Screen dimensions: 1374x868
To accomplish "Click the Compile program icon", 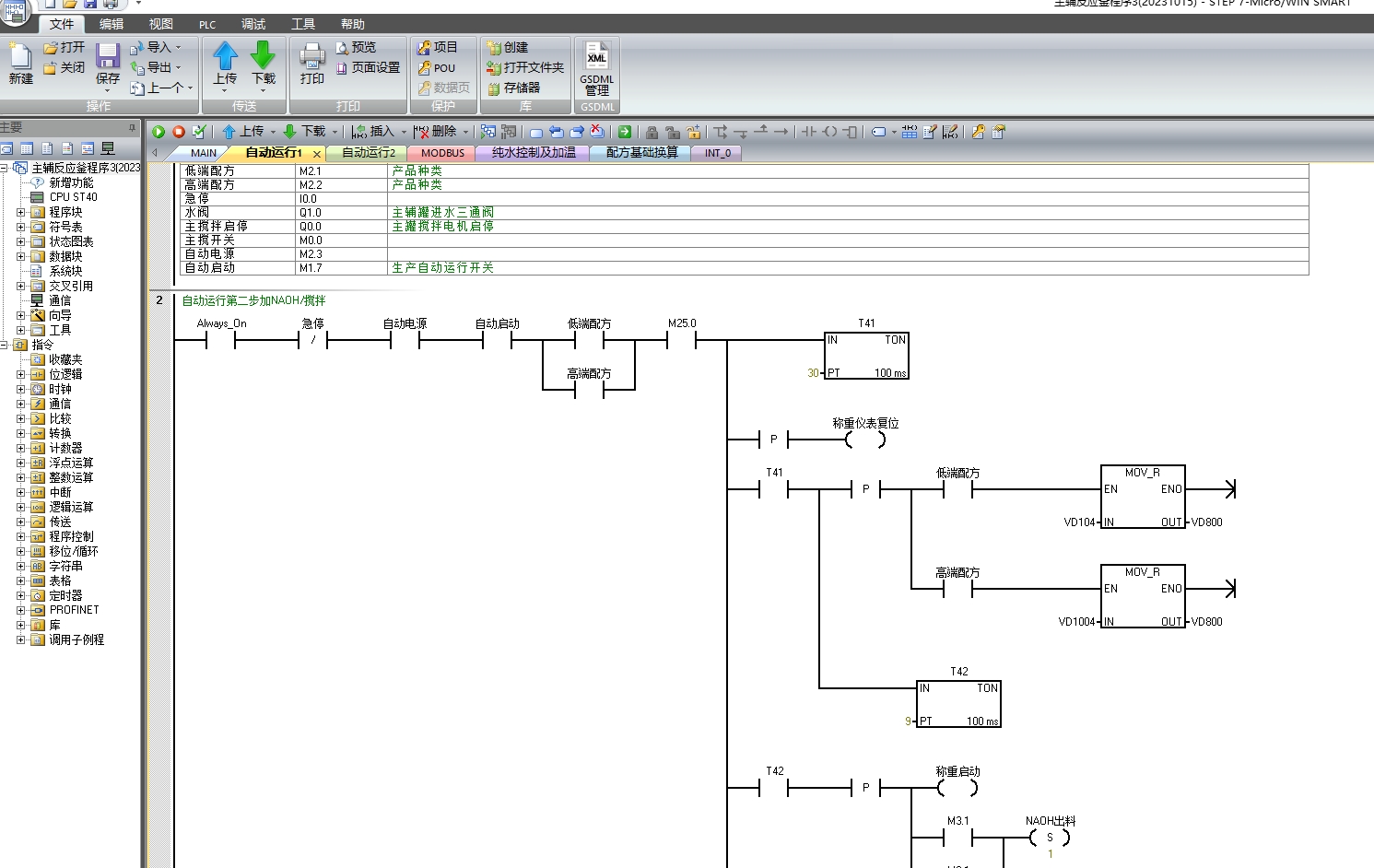I will click(198, 132).
